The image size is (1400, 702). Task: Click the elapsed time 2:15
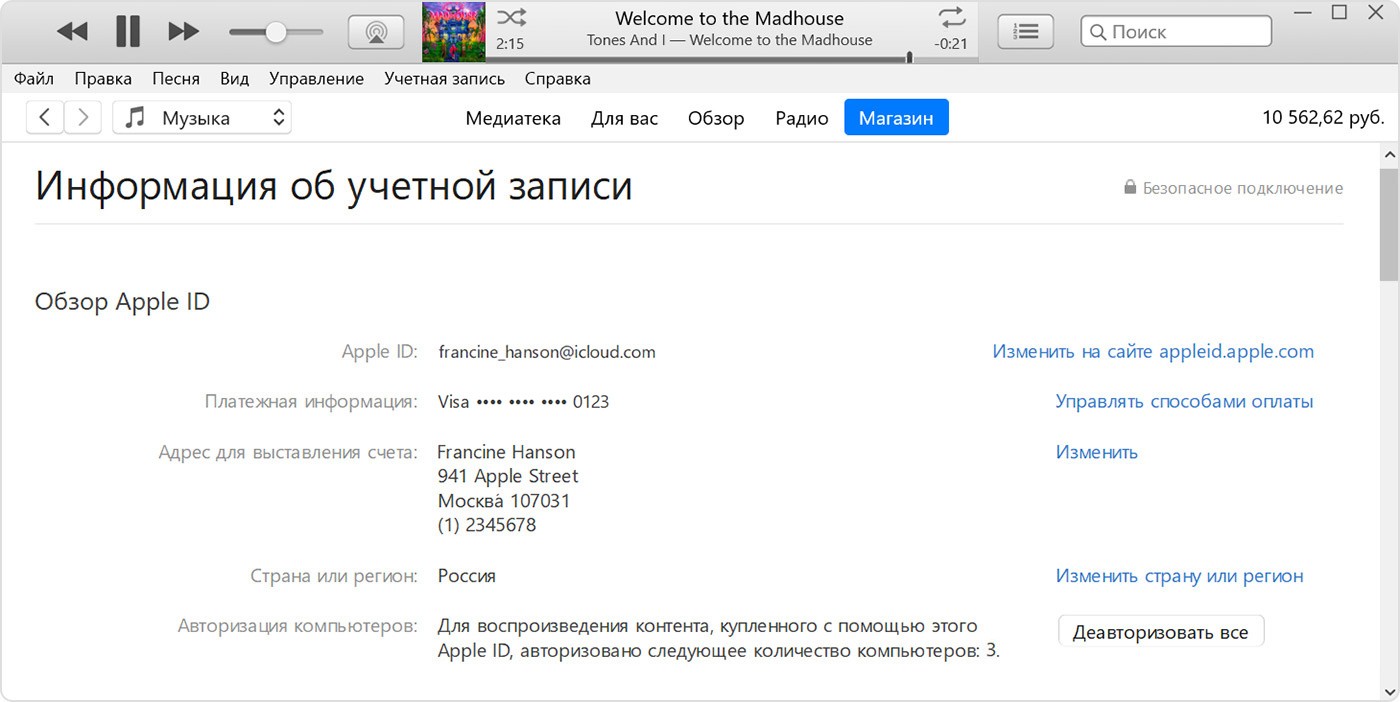tap(510, 44)
